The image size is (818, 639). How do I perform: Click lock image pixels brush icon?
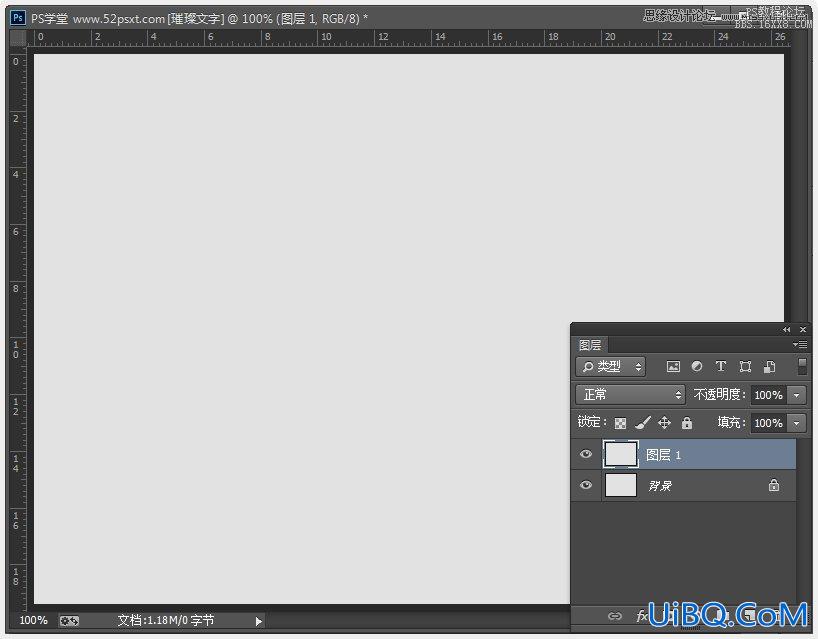(x=643, y=423)
